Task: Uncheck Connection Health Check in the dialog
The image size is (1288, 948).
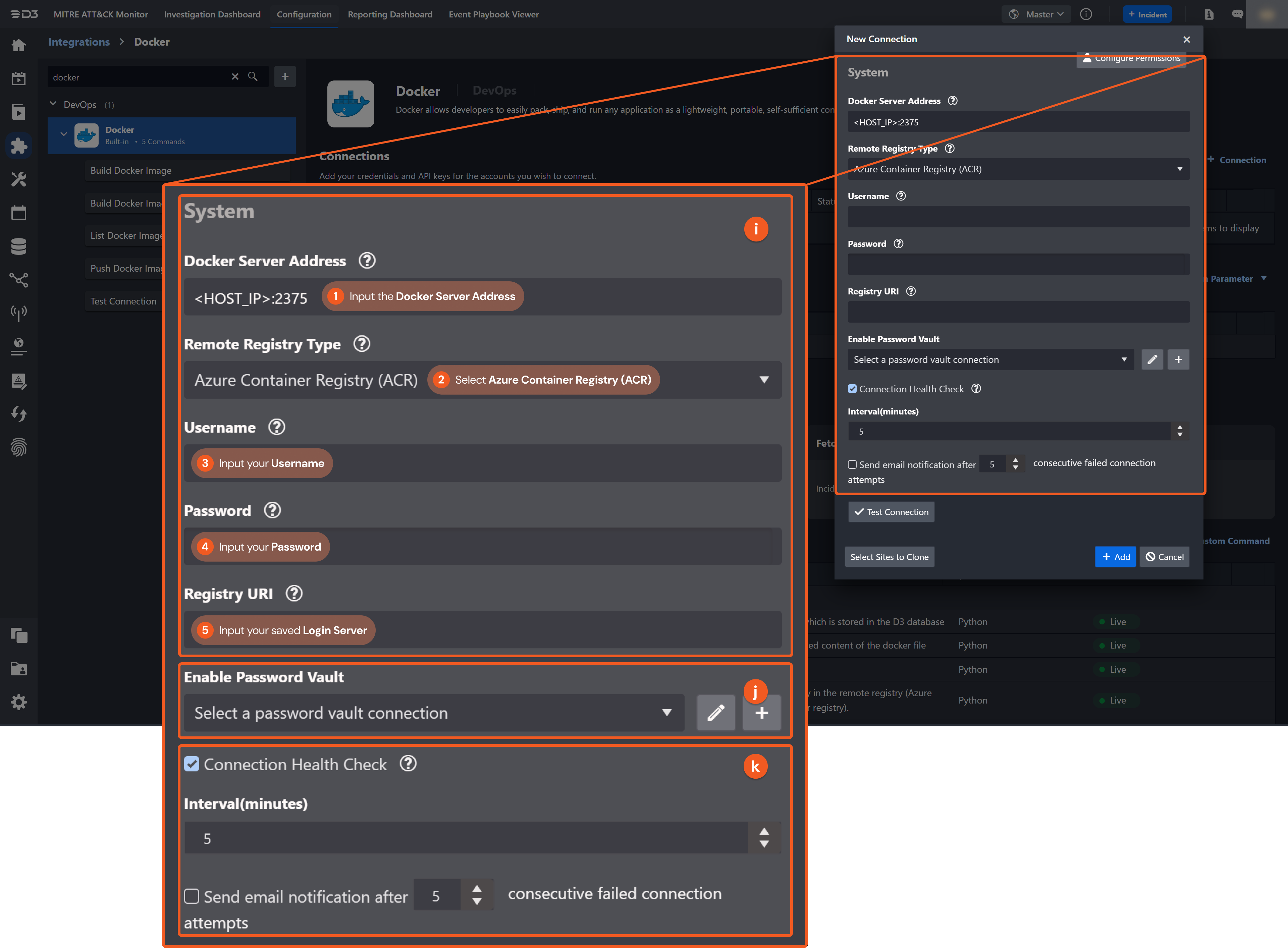Action: 853,389
